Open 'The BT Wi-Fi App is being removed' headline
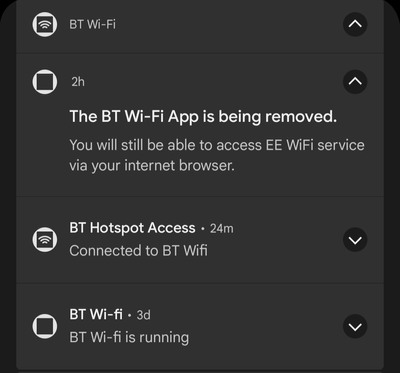This screenshot has height=373, width=400. [203, 117]
